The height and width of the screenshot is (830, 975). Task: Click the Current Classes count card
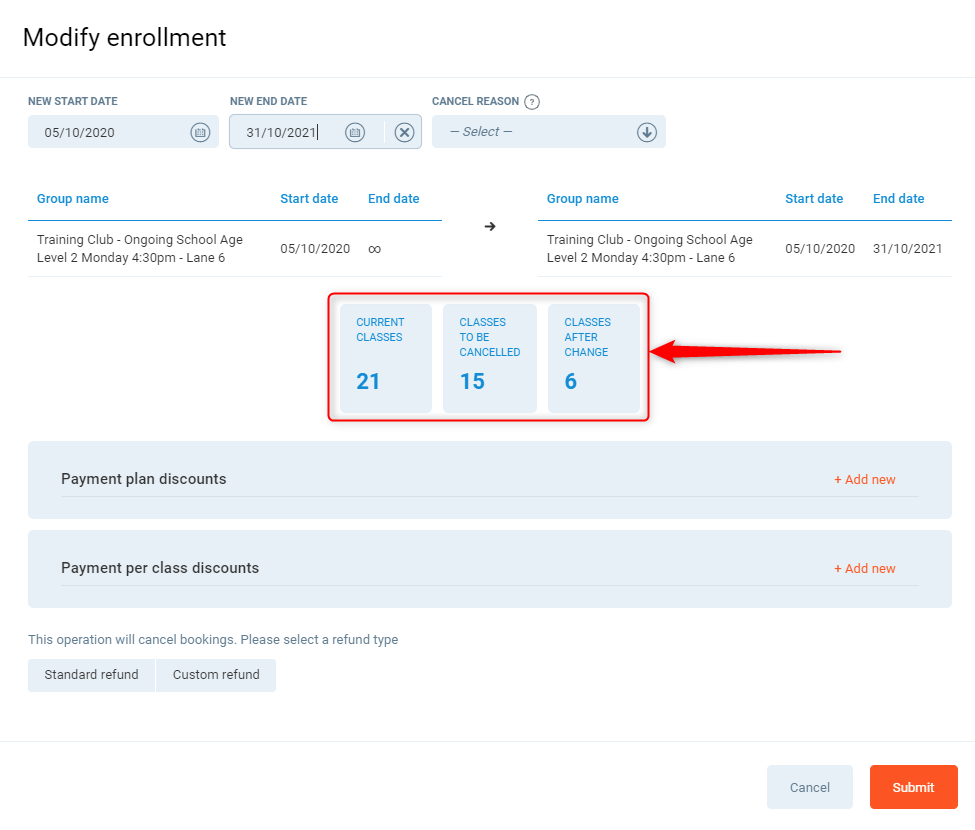[385, 358]
